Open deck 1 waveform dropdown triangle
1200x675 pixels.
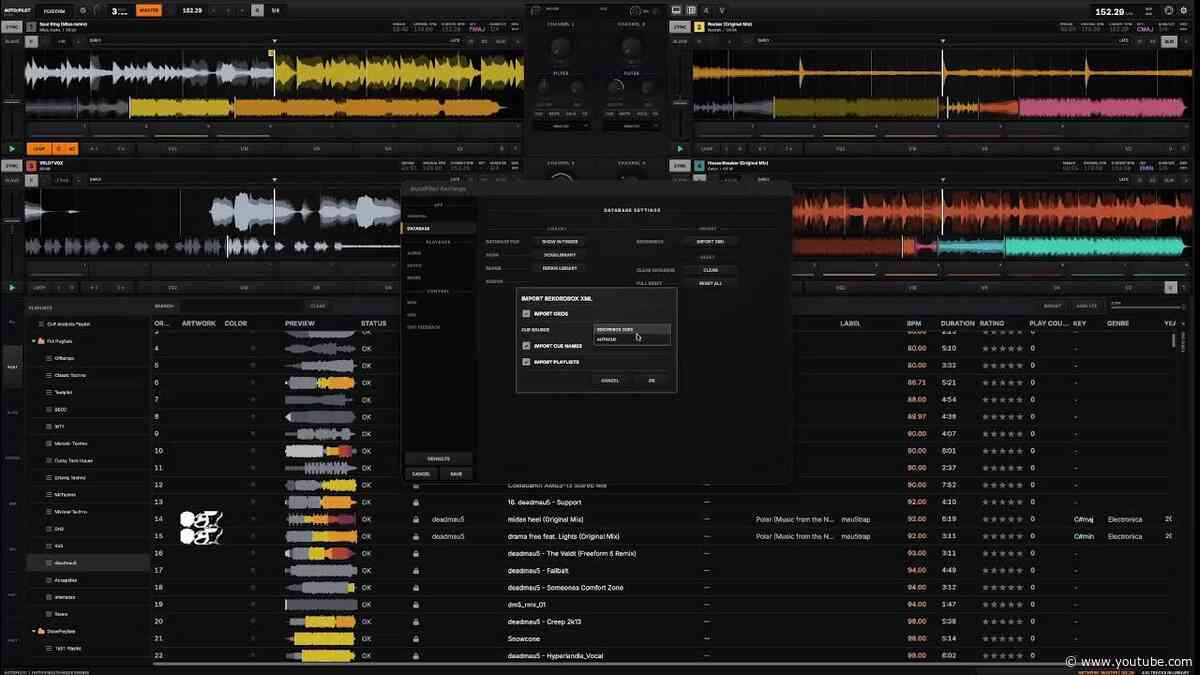275,41
